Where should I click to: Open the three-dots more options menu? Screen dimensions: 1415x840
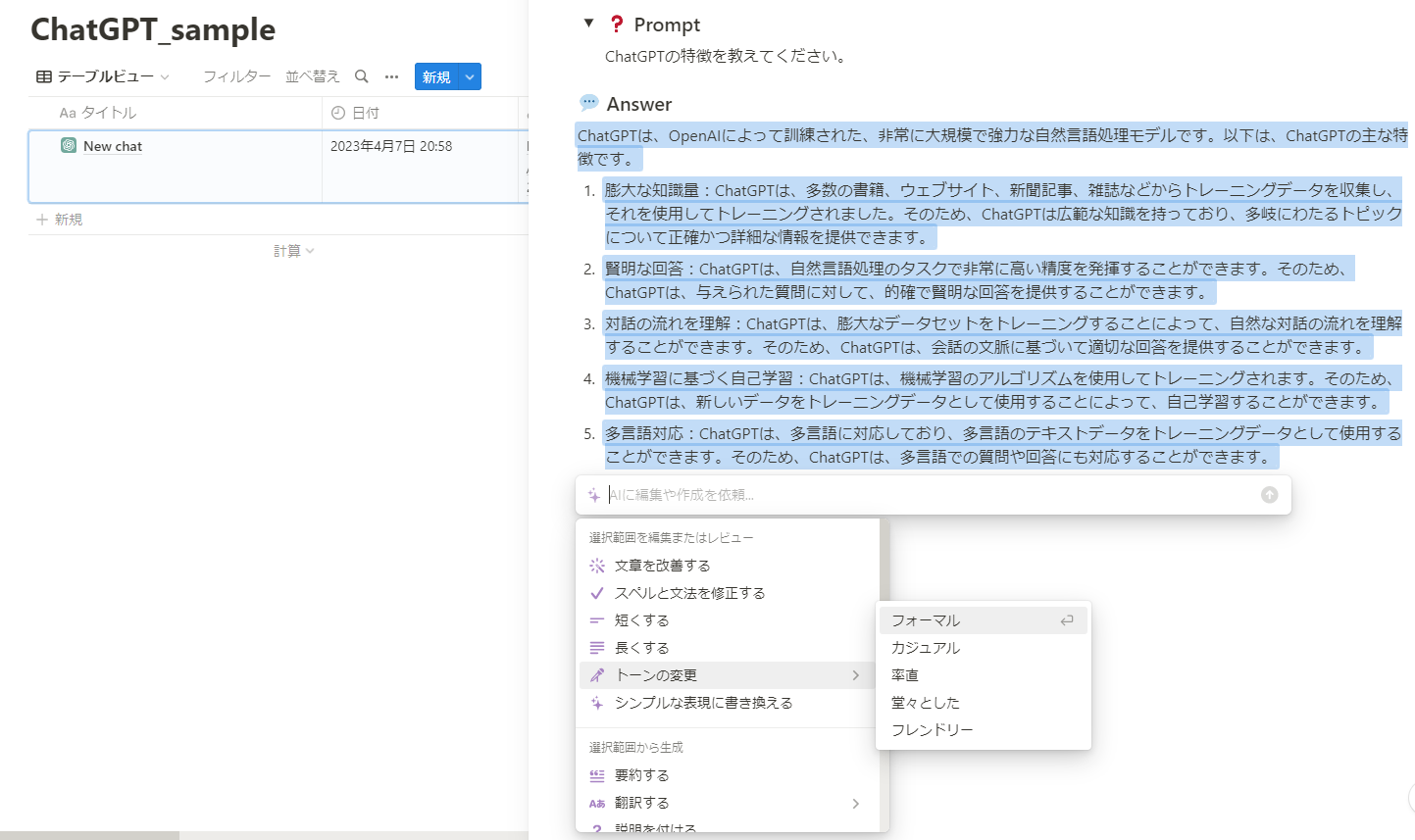click(391, 76)
